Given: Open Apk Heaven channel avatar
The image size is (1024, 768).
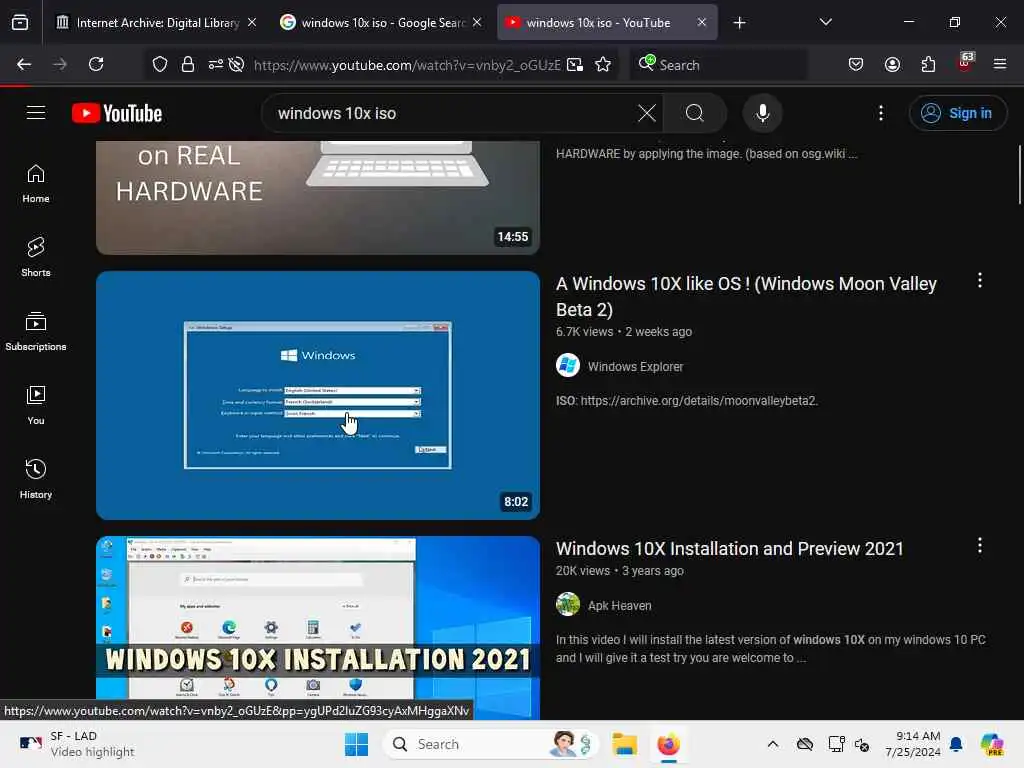Looking at the screenshot, I should (x=568, y=605).
